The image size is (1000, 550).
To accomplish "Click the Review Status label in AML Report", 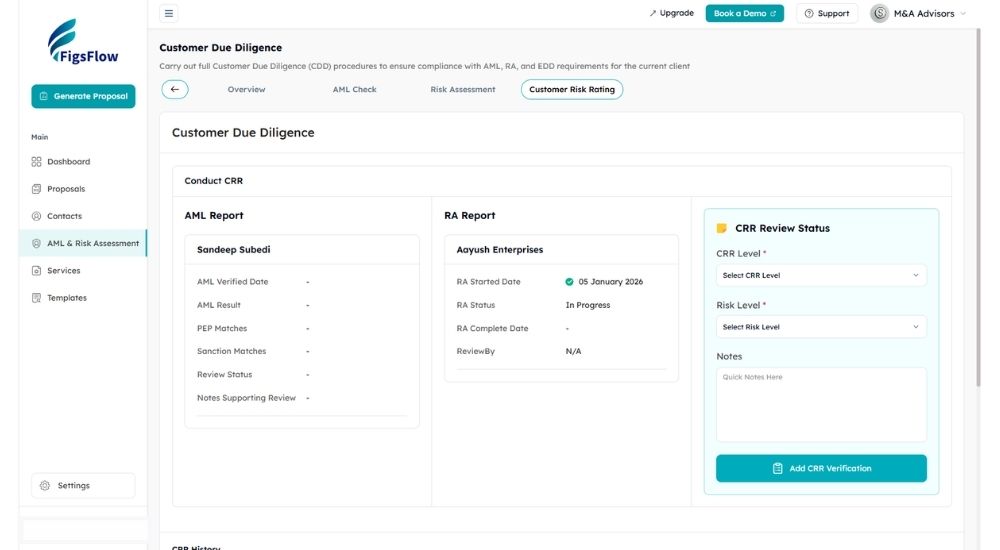I will click(x=224, y=375).
